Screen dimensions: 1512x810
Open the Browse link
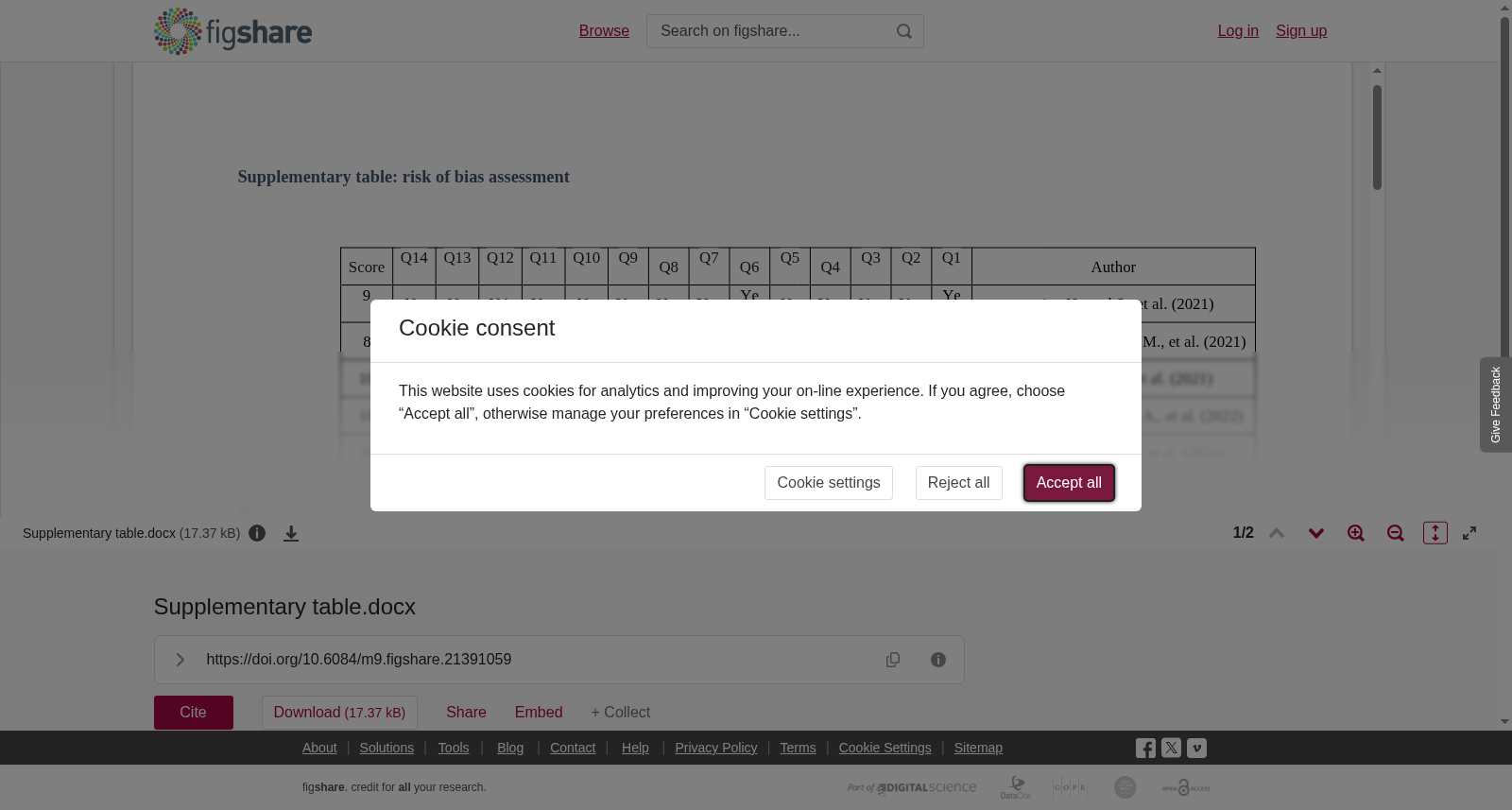604,31
